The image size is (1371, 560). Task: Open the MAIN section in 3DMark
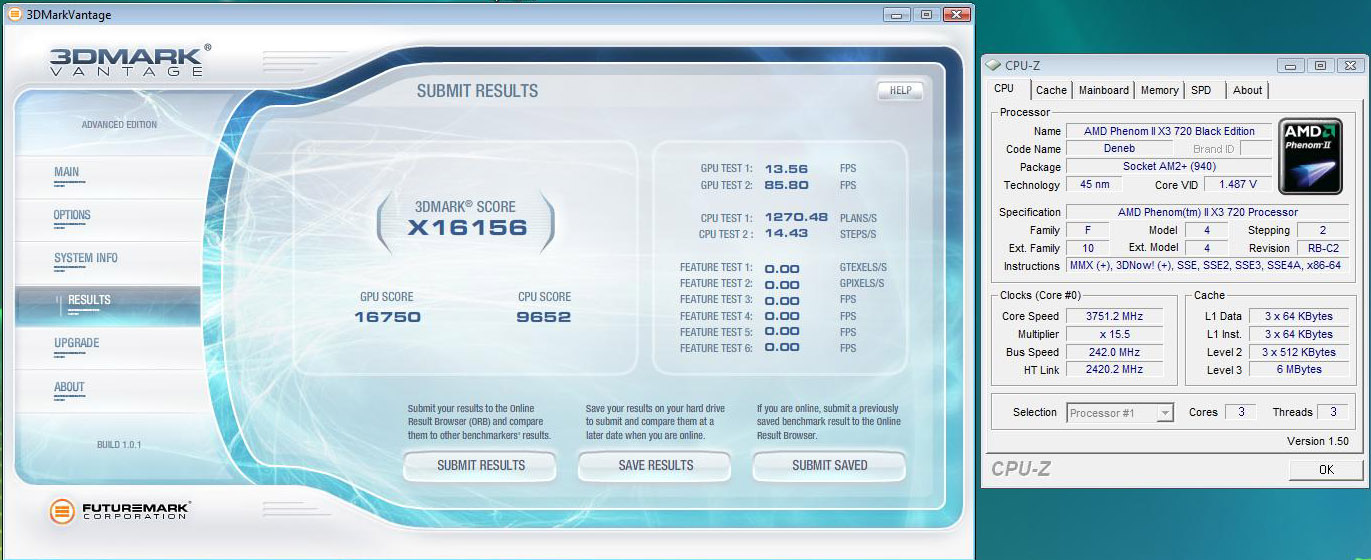pos(67,172)
